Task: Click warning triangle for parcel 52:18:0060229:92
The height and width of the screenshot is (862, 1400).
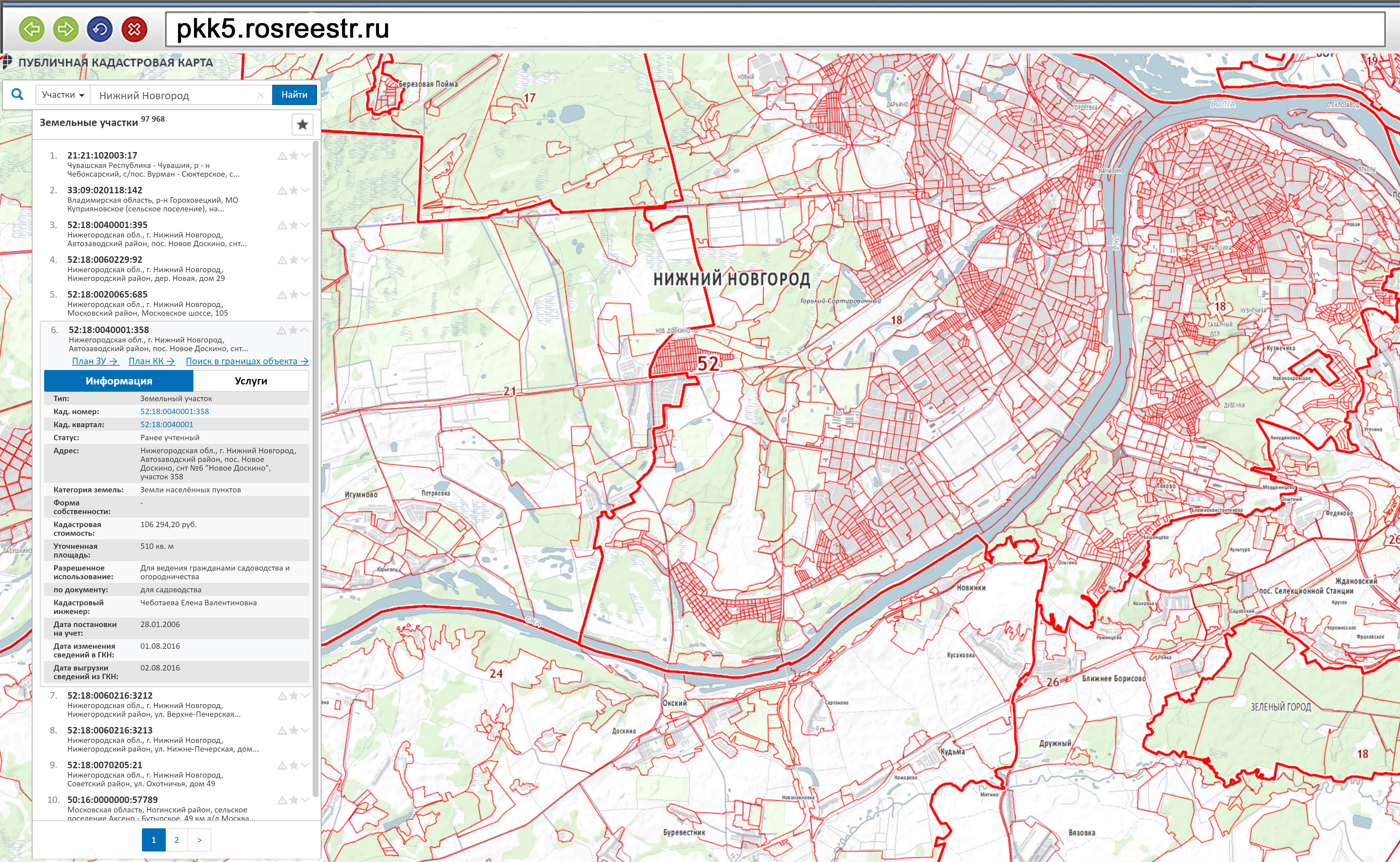Action: click(282, 260)
